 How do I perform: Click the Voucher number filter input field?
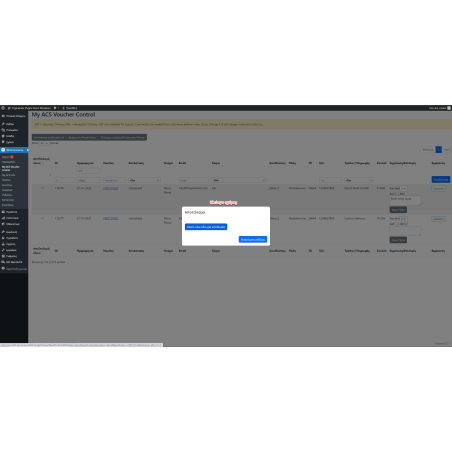point(114,180)
